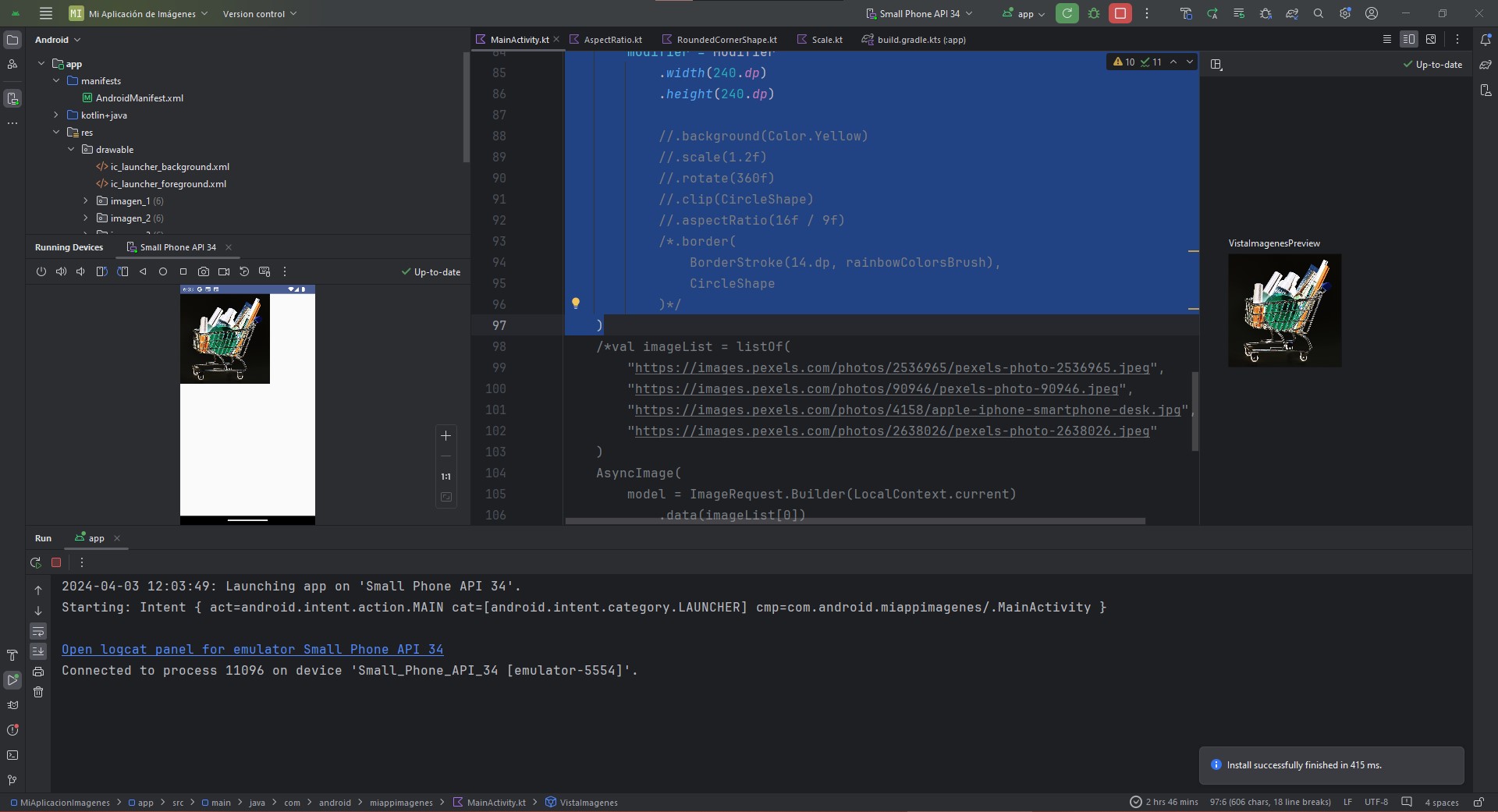The width and height of the screenshot is (1498, 812).
Task: Click the Open logcat panel link
Action: [x=252, y=649]
